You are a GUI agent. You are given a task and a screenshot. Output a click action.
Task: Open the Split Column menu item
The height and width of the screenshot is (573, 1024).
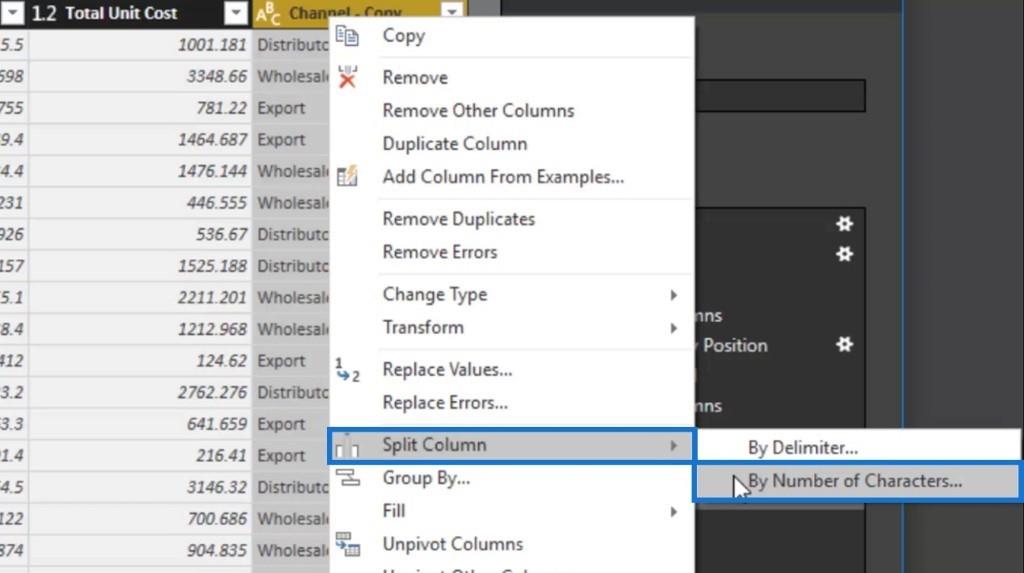[x=512, y=446]
